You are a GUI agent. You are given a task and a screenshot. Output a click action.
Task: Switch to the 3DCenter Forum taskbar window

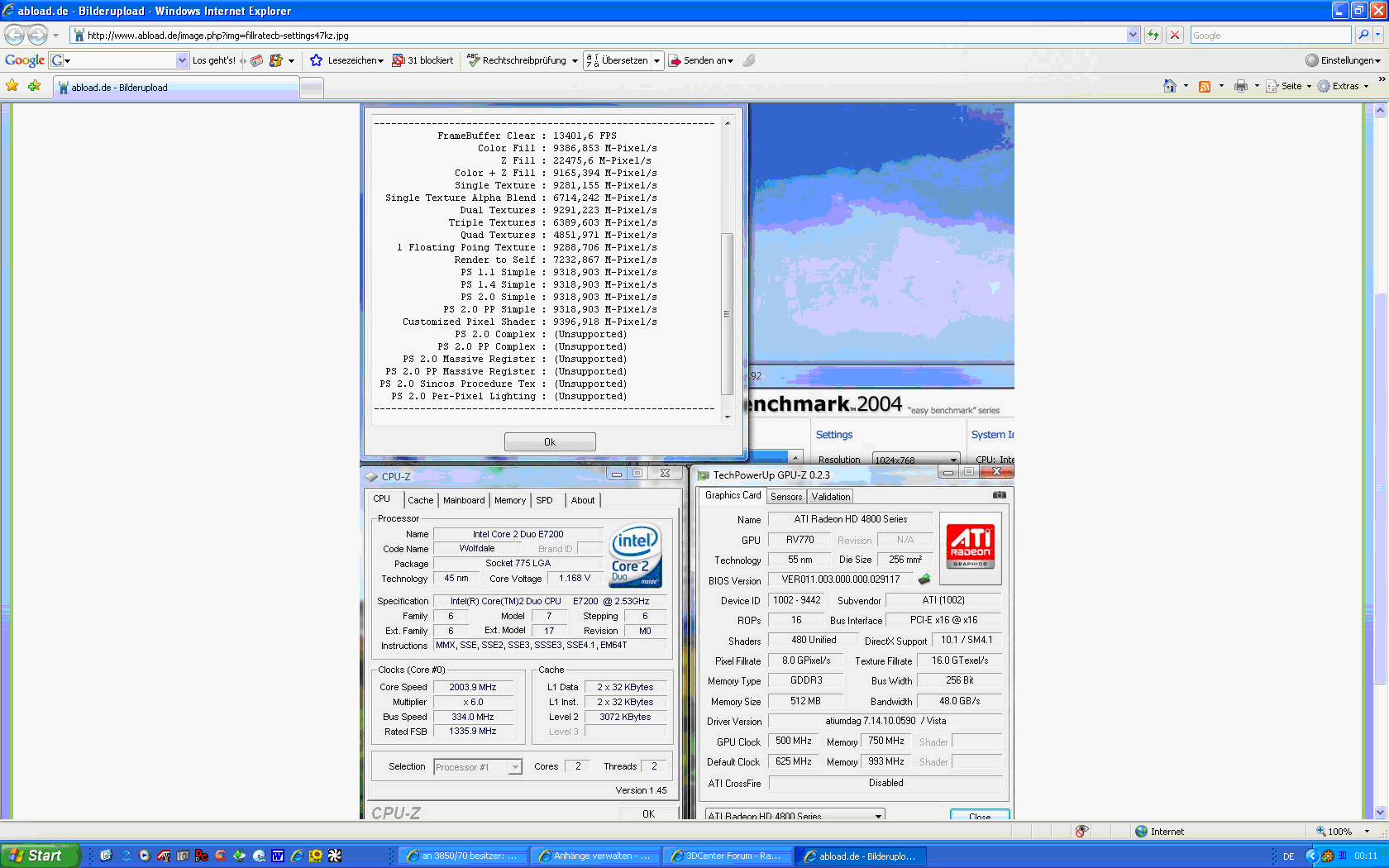pos(728,856)
